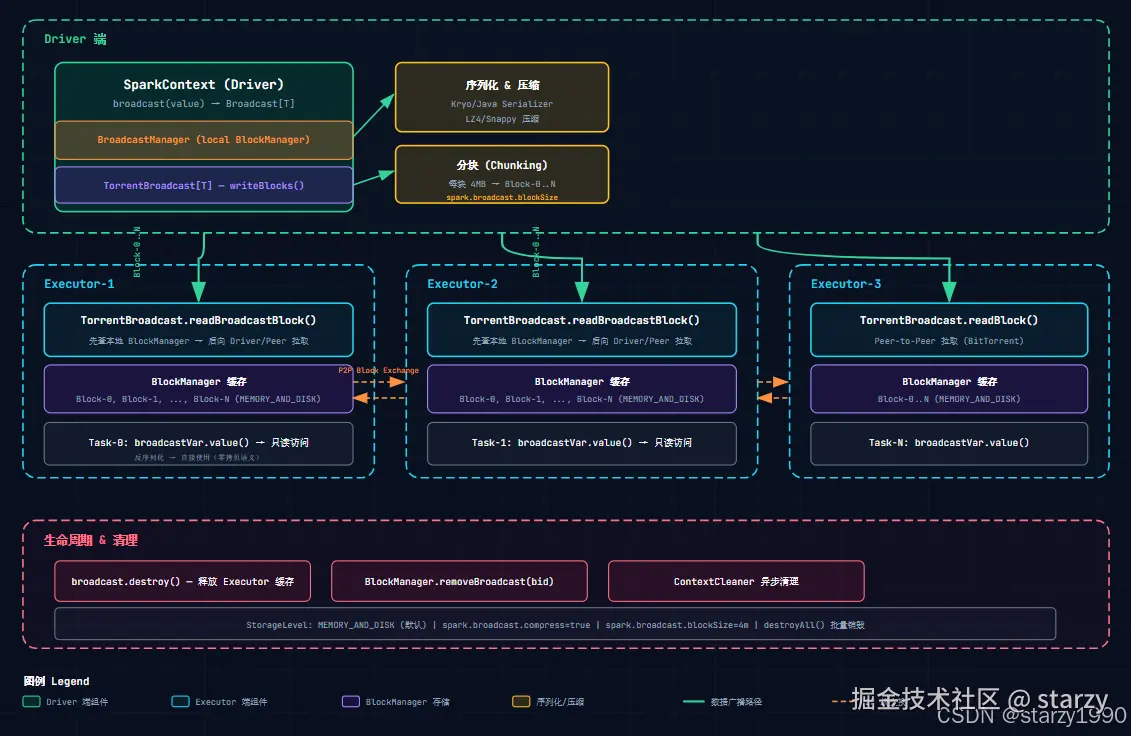The width and height of the screenshot is (1131, 736).
Task: Click the Executor 端组件 legend swatch
Action: click(180, 701)
